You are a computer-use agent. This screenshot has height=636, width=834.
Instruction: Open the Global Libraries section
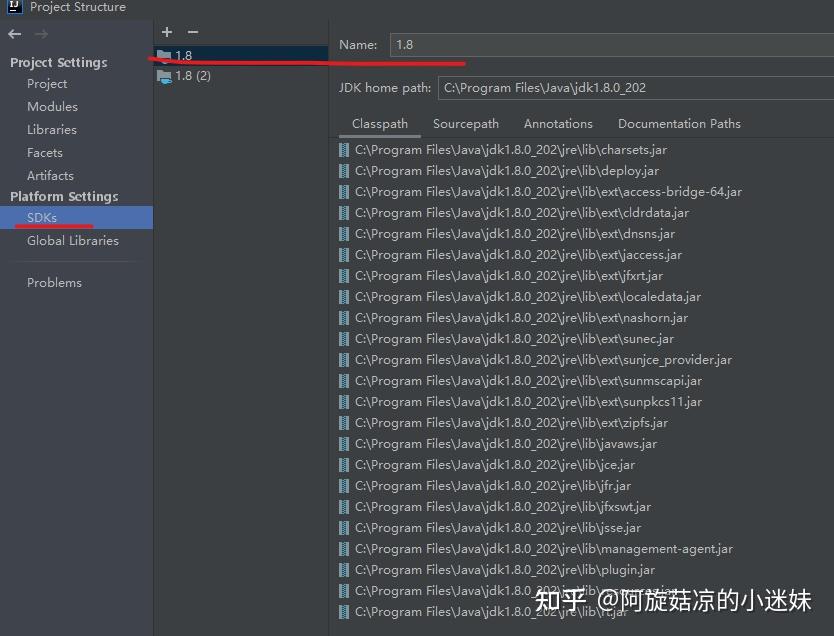point(73,240)
